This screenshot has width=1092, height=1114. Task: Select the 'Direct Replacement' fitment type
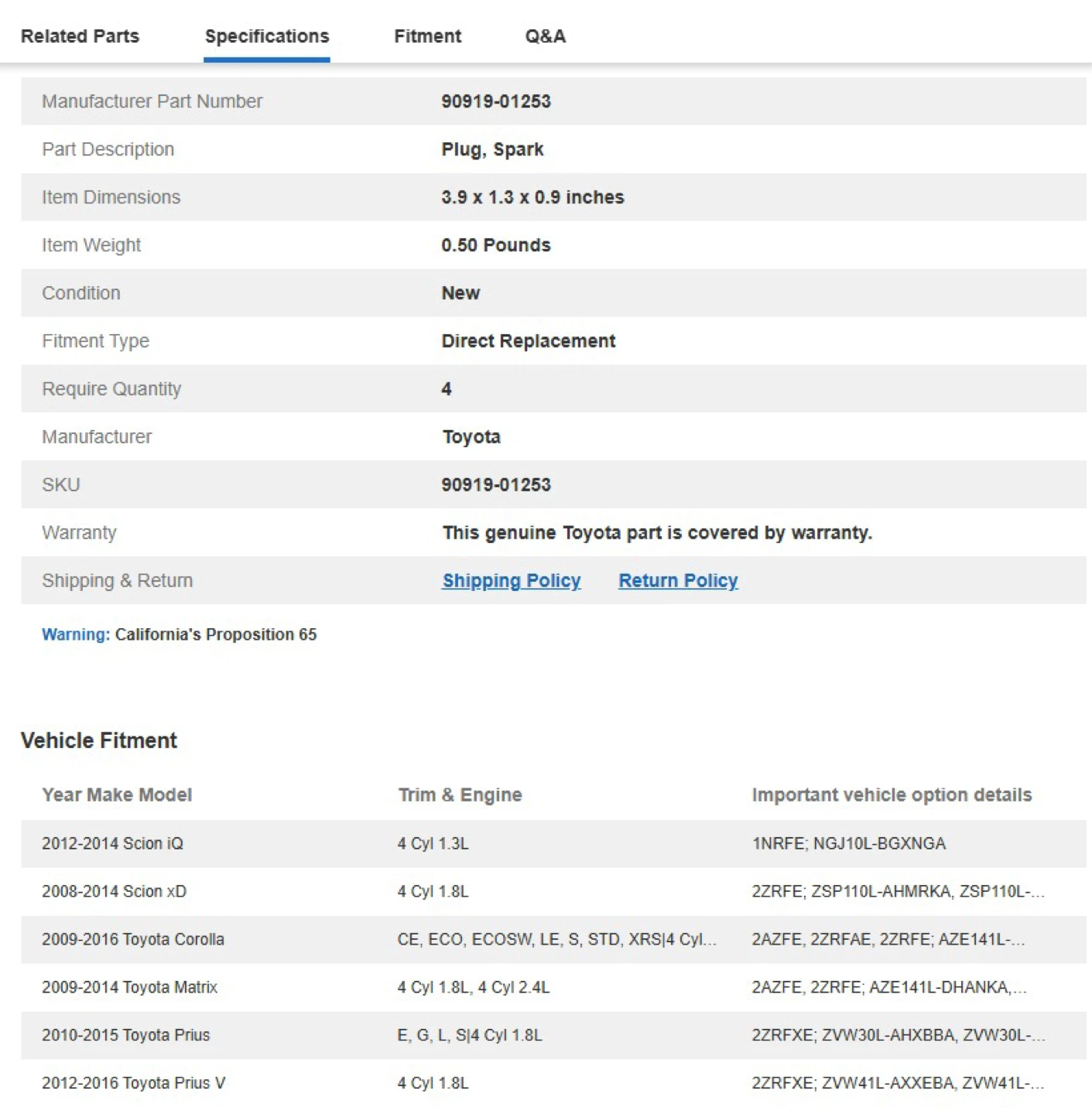529,341
